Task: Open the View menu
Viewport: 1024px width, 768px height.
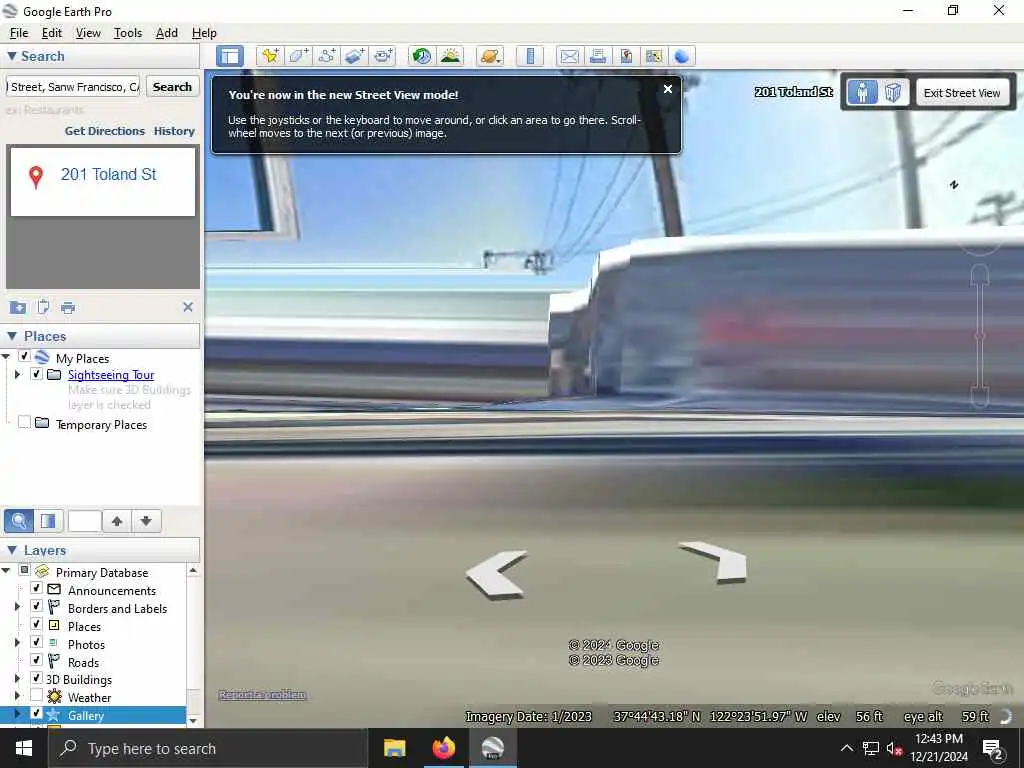Action: coord(88,33)
